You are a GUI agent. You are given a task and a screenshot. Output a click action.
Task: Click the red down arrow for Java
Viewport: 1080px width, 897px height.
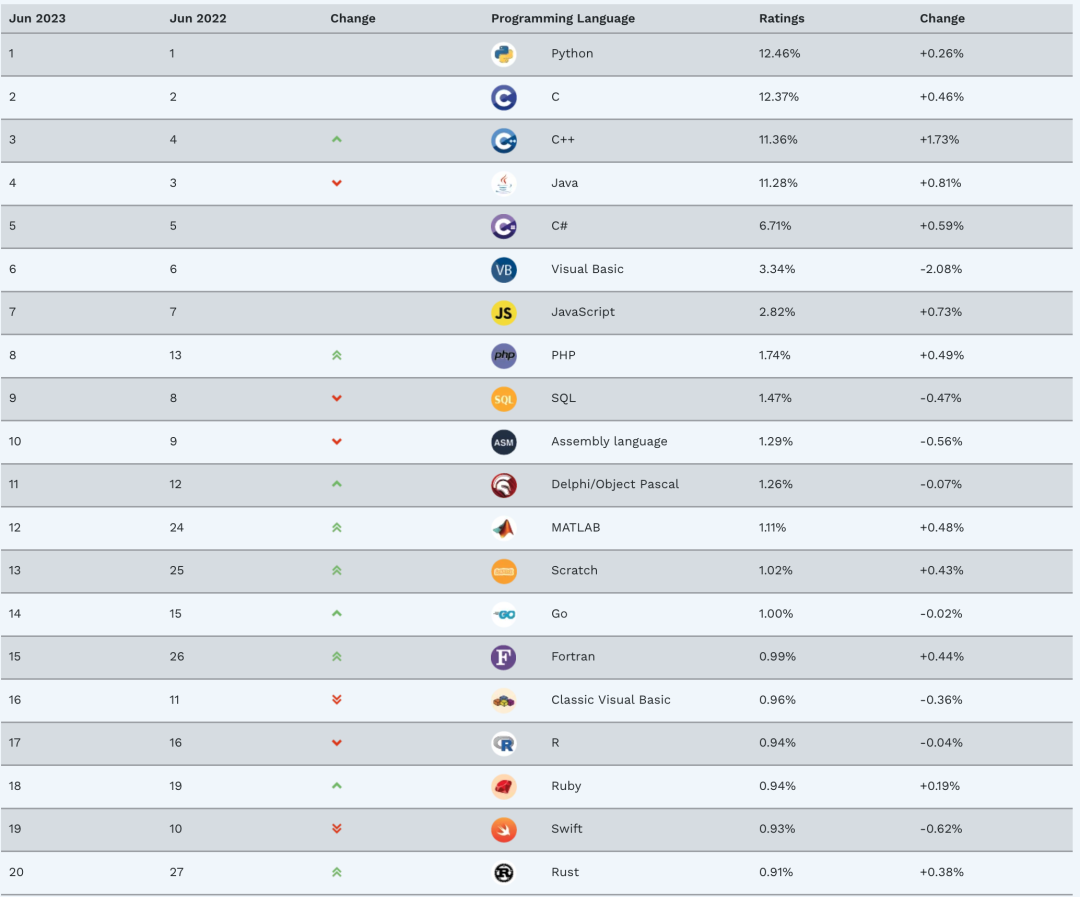(337, 183)
